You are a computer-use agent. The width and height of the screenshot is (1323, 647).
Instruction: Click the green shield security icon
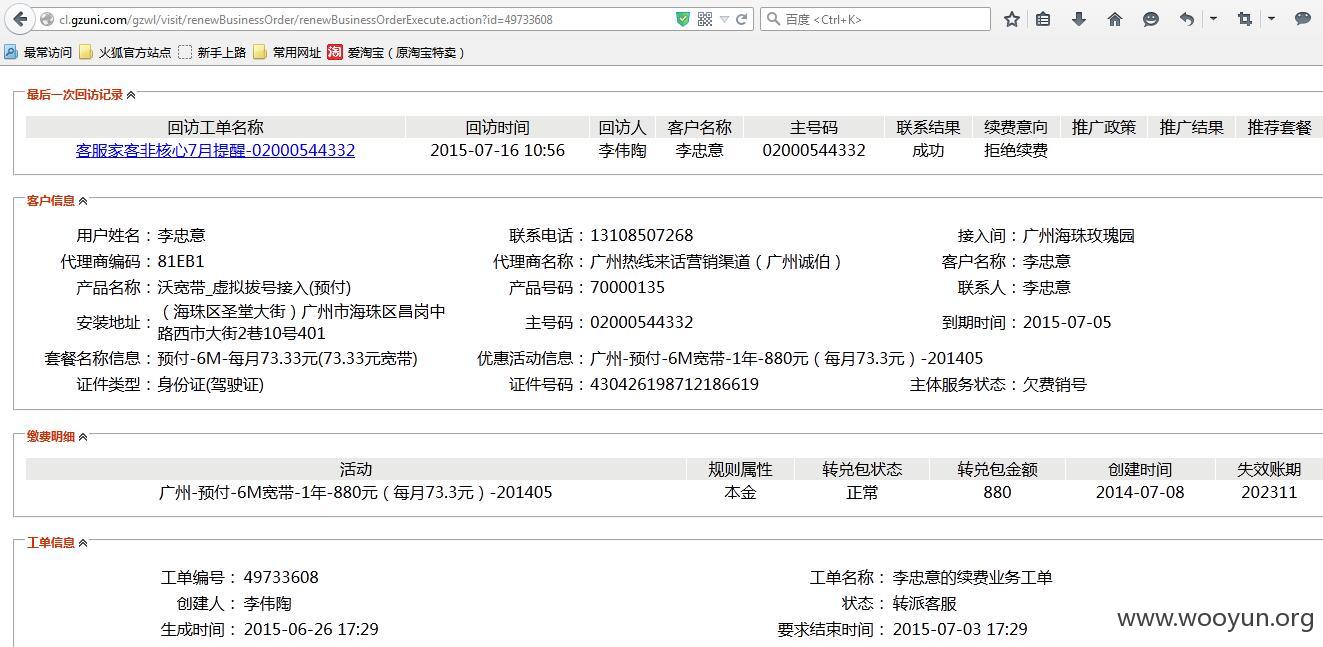pos(683,19)
